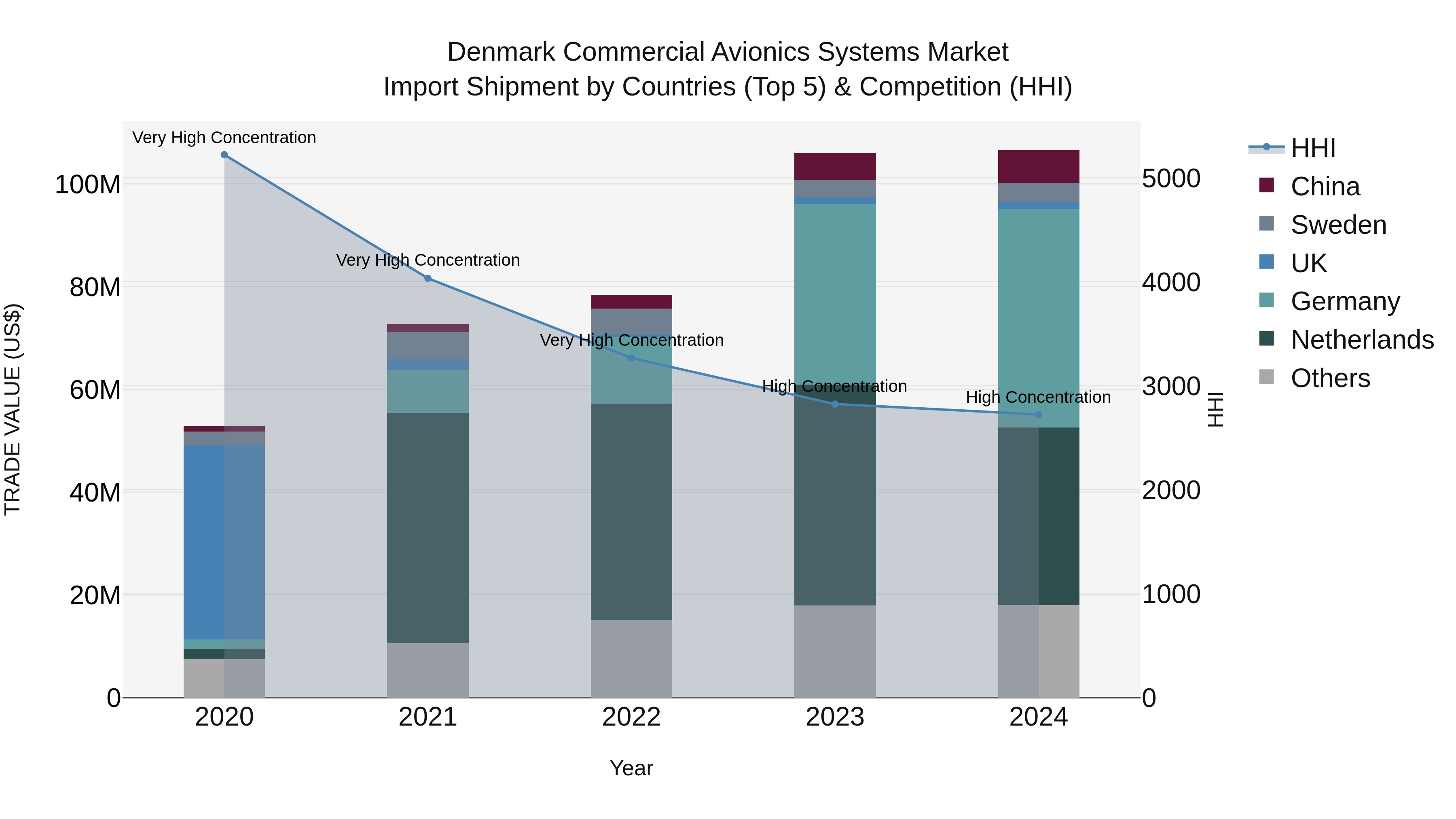The width and height of the screenshot is (1456, 819).
Task: Click the 60M left axis tick label
Action: [95, 390]
